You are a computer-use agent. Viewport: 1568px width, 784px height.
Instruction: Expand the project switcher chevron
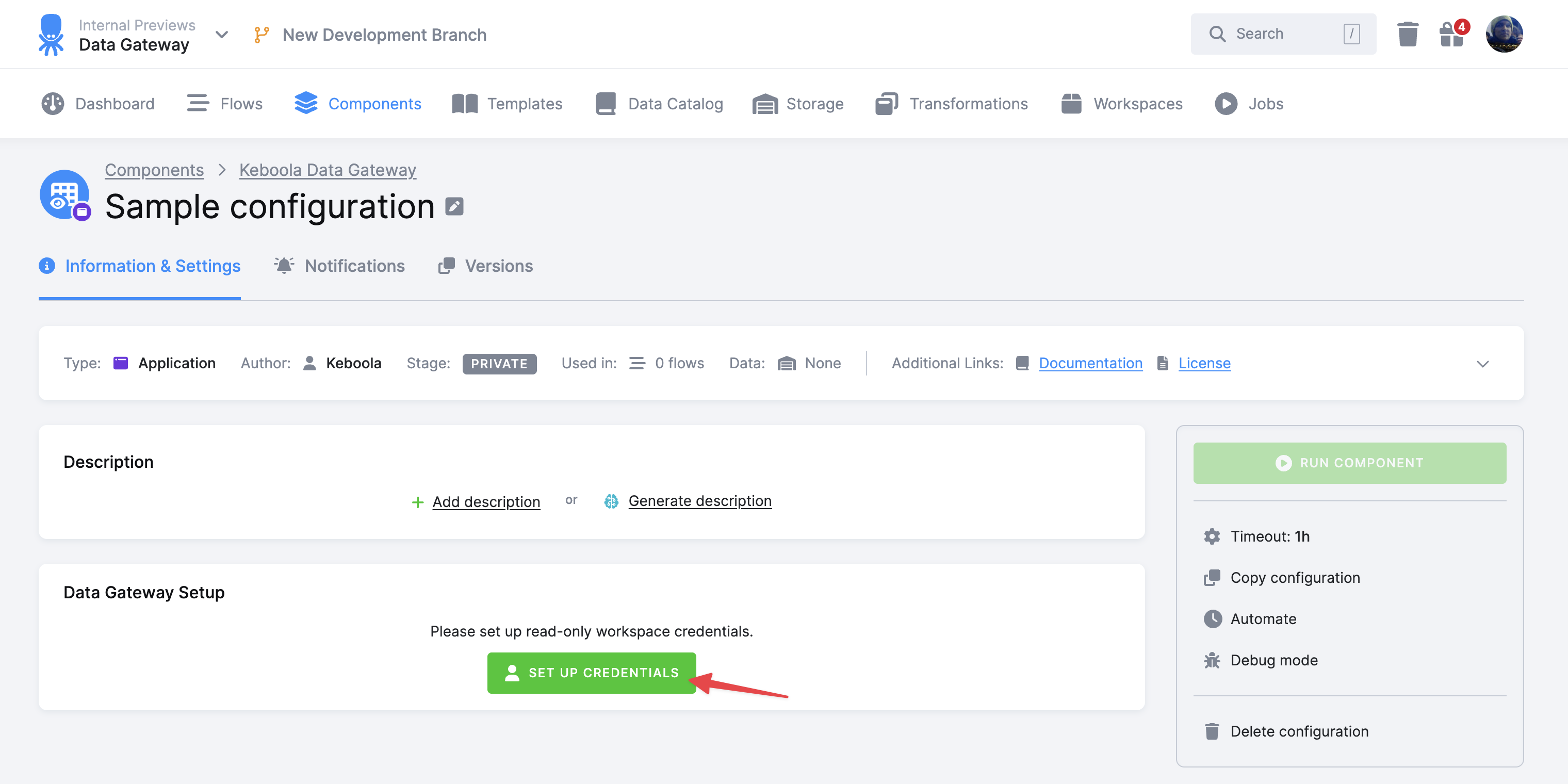(222, 35)
